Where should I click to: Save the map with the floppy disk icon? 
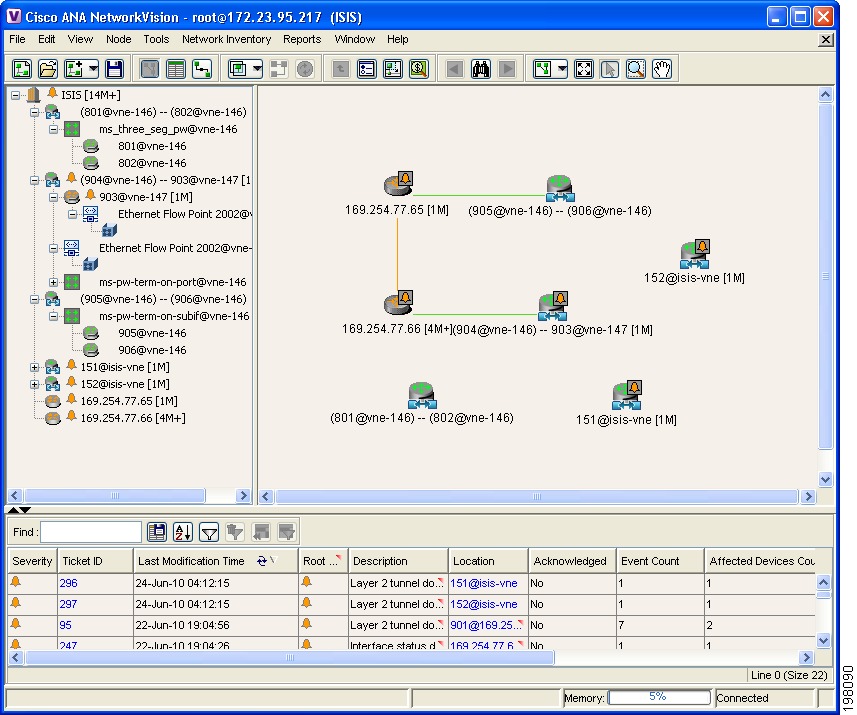click(x=114, y=69)
